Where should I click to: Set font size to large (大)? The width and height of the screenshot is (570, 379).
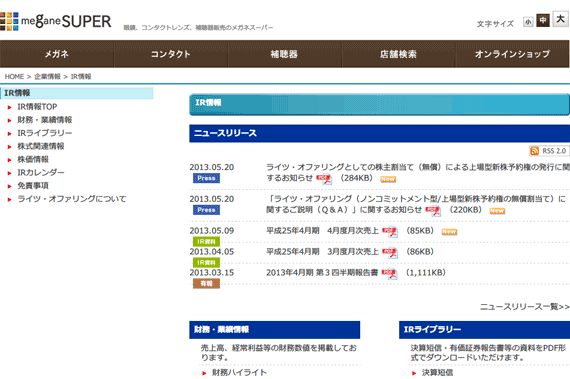coord(560,19)
